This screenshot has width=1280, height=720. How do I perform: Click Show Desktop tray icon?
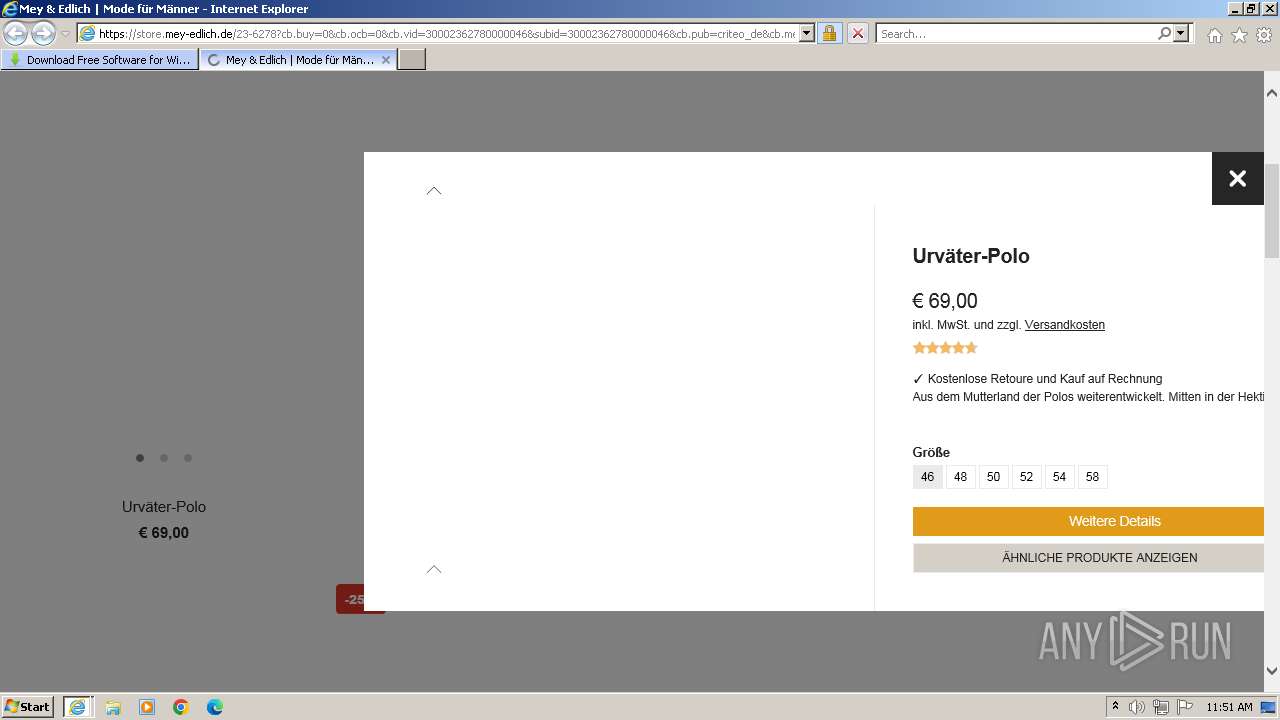(1269, 707)
